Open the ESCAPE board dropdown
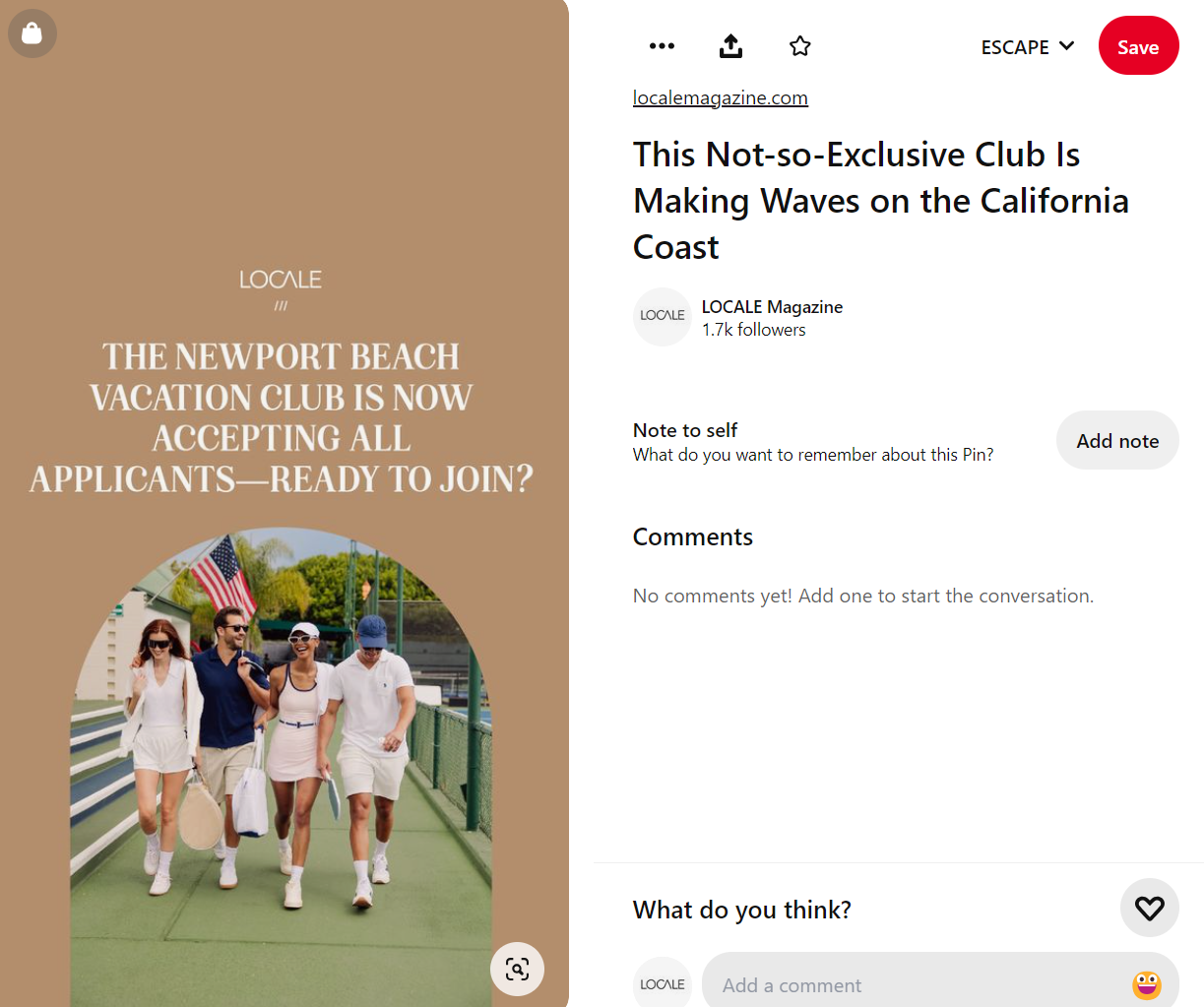 click(x=1027, y=47)
